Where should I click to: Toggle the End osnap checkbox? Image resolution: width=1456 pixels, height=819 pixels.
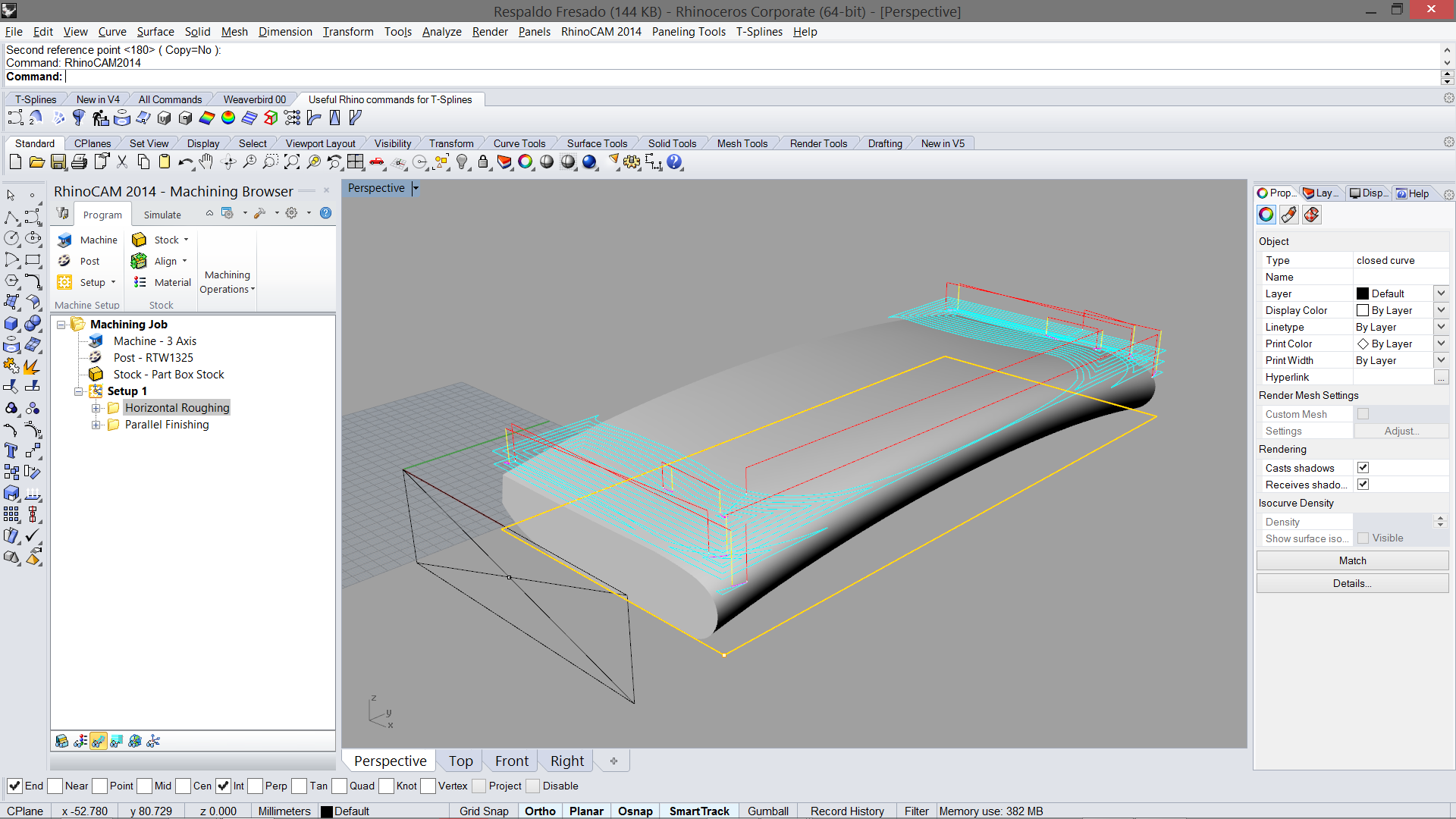click(x=14, y=786)
